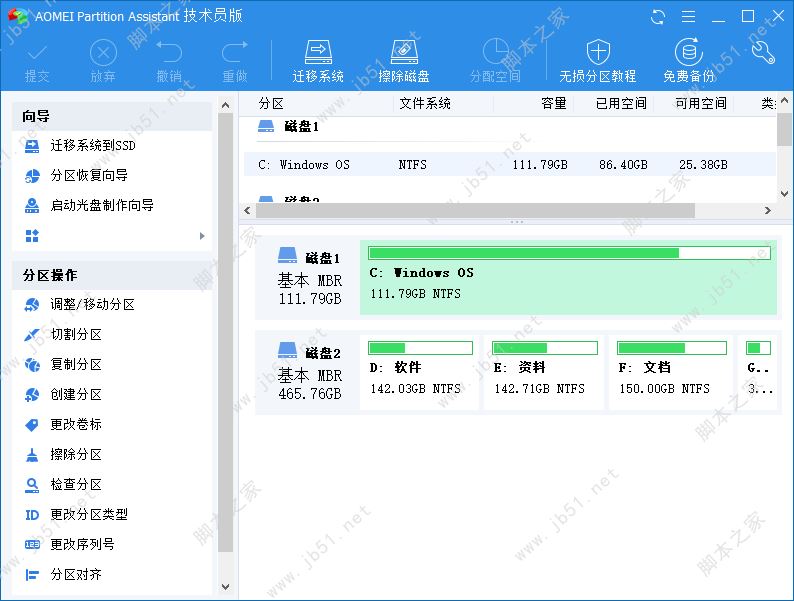Image resolution: width=794 pixels, height=601 pixels.
Task: Click the 迁移系统到SSD wizard icon
Action: pyautogui.click(x=32, y=146)
